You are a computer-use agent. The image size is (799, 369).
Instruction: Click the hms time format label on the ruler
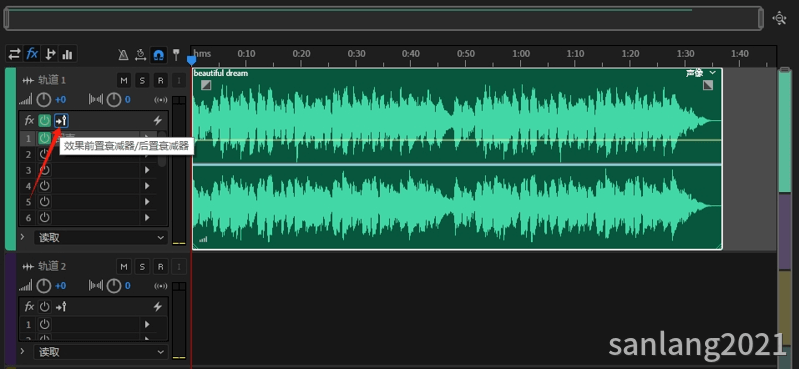tap(203, 54)
